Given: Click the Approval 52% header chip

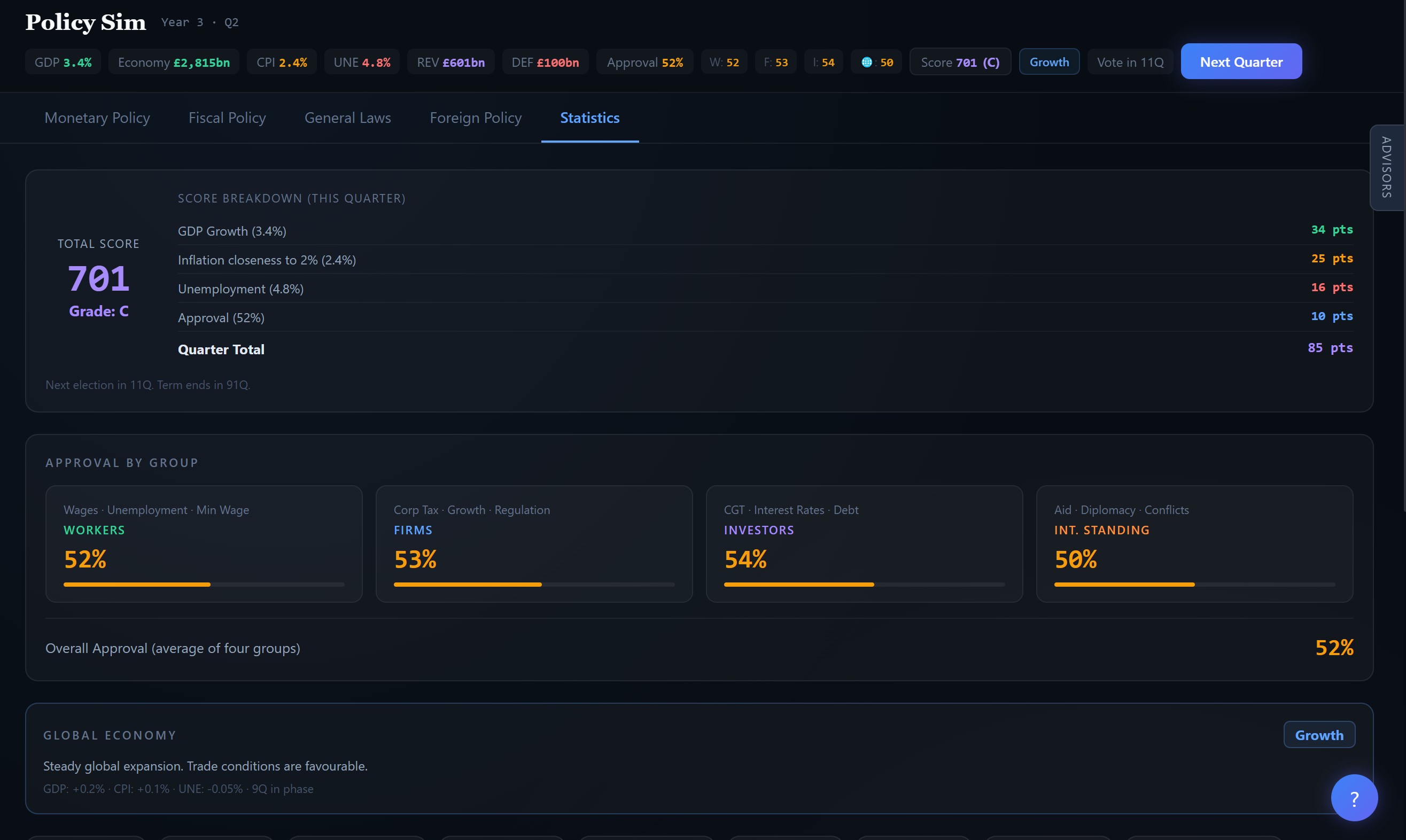Looking at the screenshot, I should click(x=644, y=63).
